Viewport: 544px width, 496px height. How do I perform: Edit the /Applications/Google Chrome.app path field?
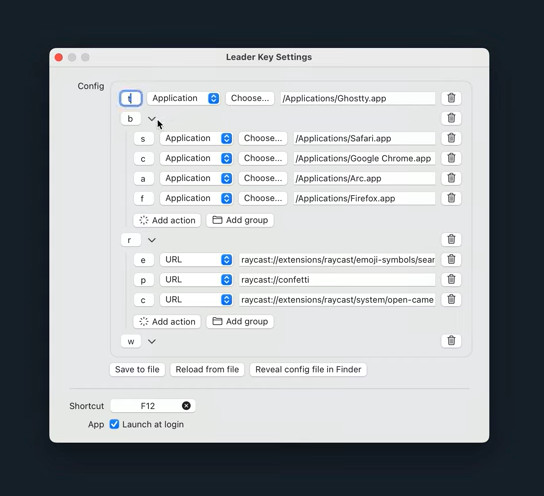(364, 159)
